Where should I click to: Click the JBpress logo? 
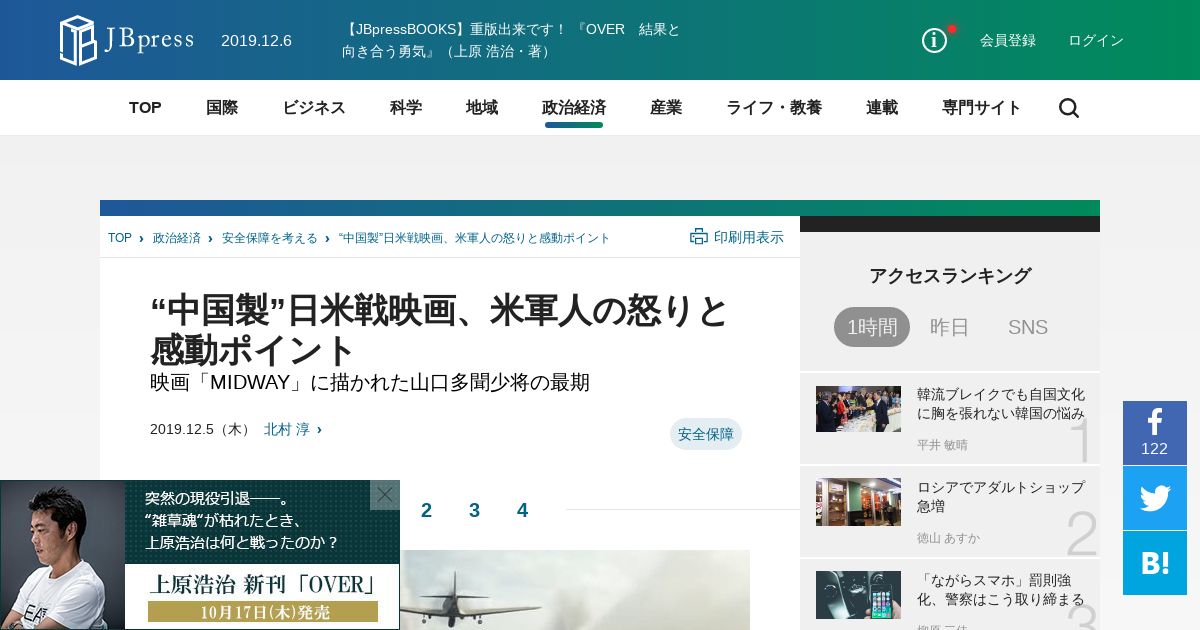[x=127, y=40]
